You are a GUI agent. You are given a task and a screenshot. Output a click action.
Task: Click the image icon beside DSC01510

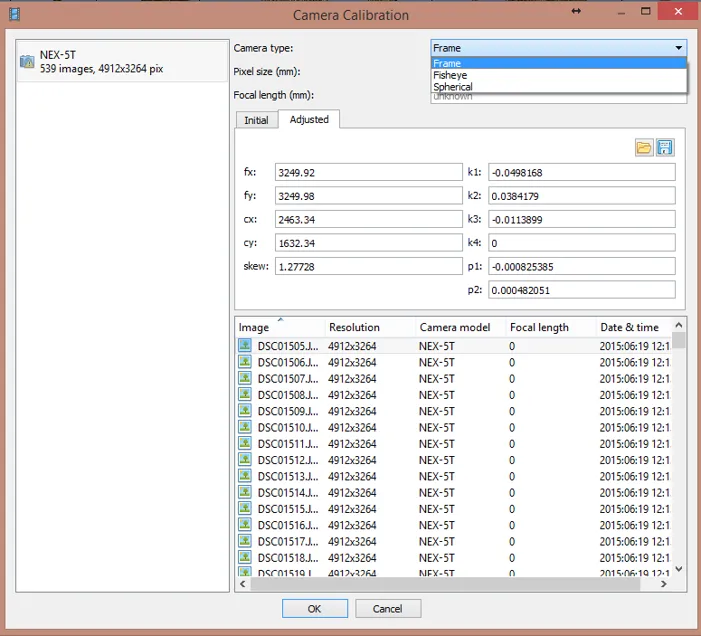tap(245, 427)
